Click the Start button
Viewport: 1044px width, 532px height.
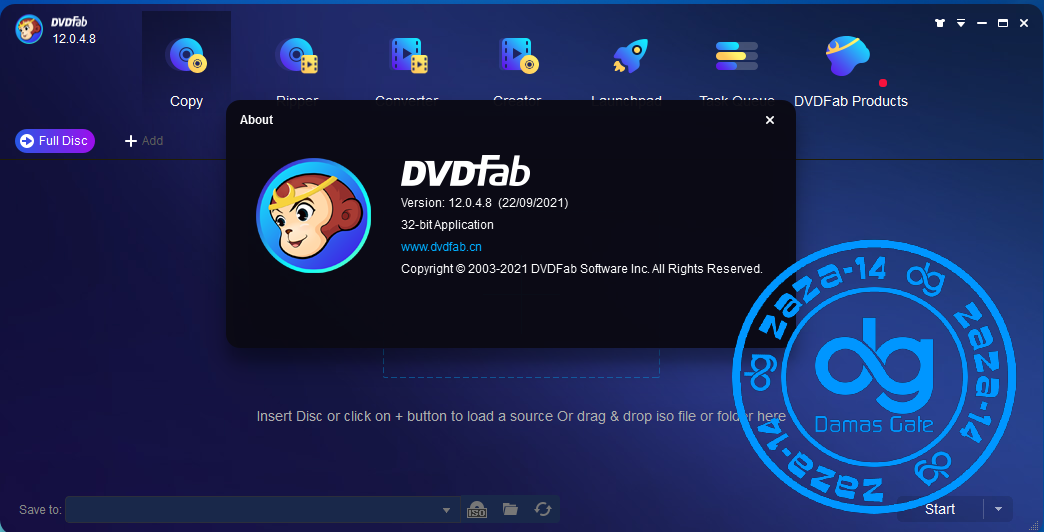940,509
